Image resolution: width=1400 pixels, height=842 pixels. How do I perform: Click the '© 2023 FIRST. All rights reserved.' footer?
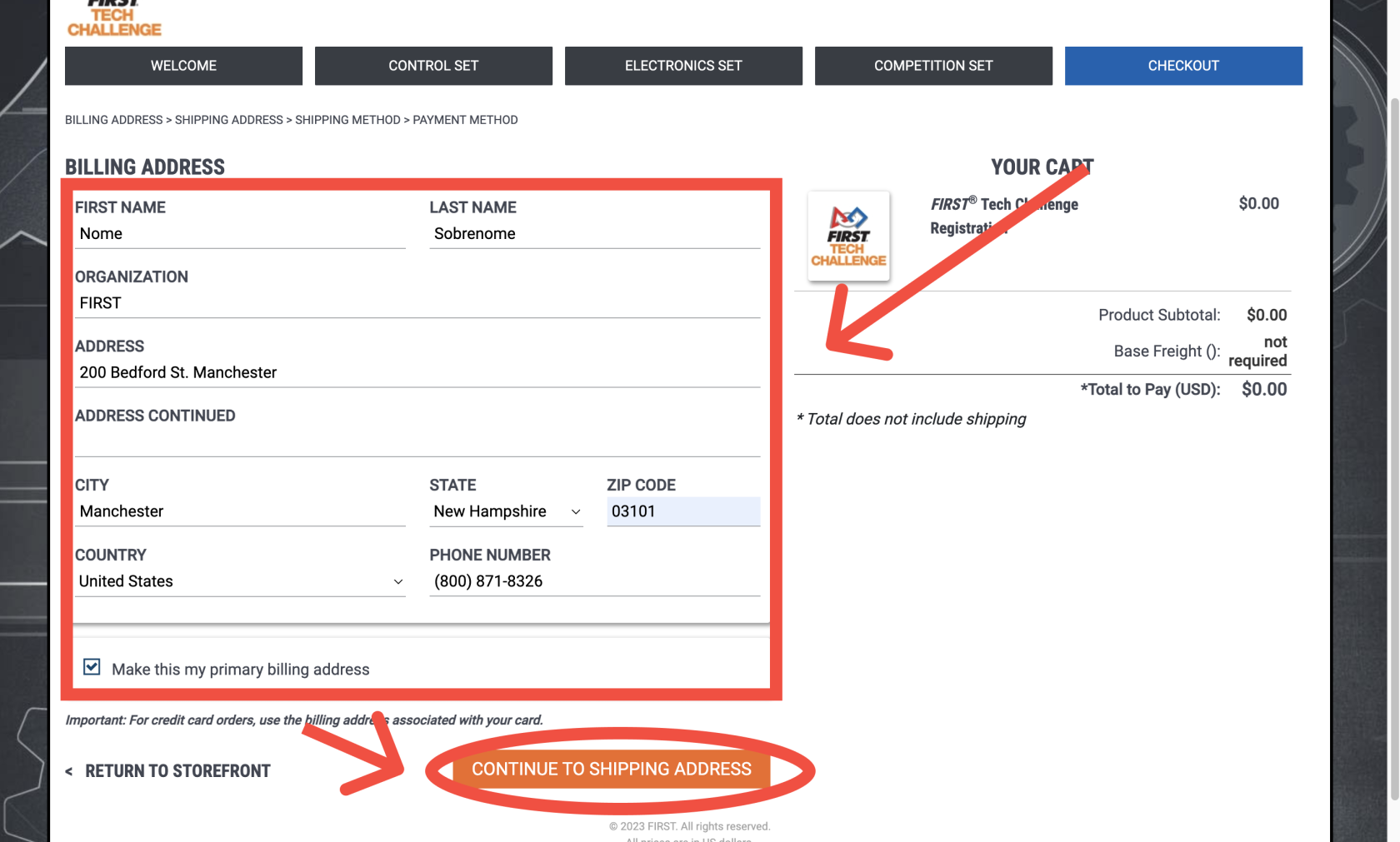pos(690,826)
